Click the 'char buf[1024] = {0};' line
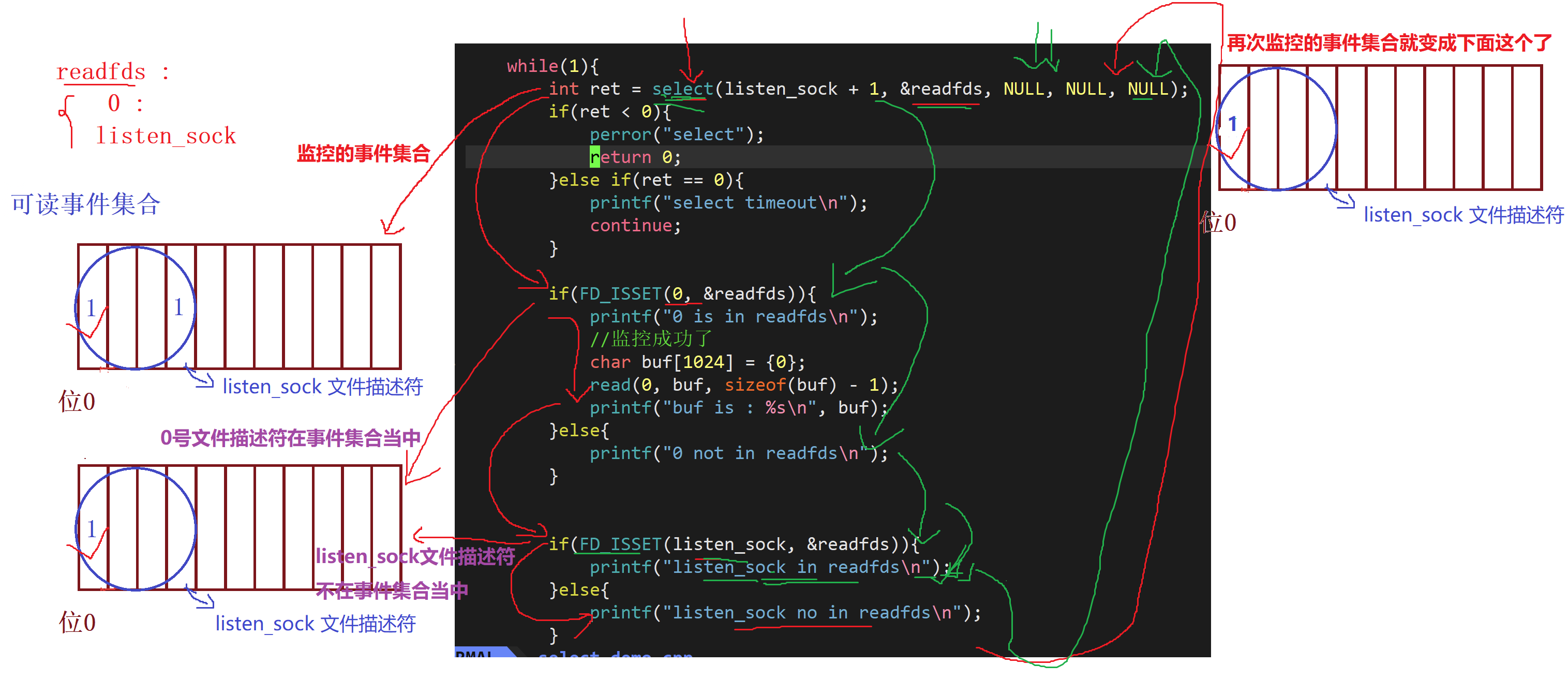Viewport: 1568px width, 694px height. (697, 362)
